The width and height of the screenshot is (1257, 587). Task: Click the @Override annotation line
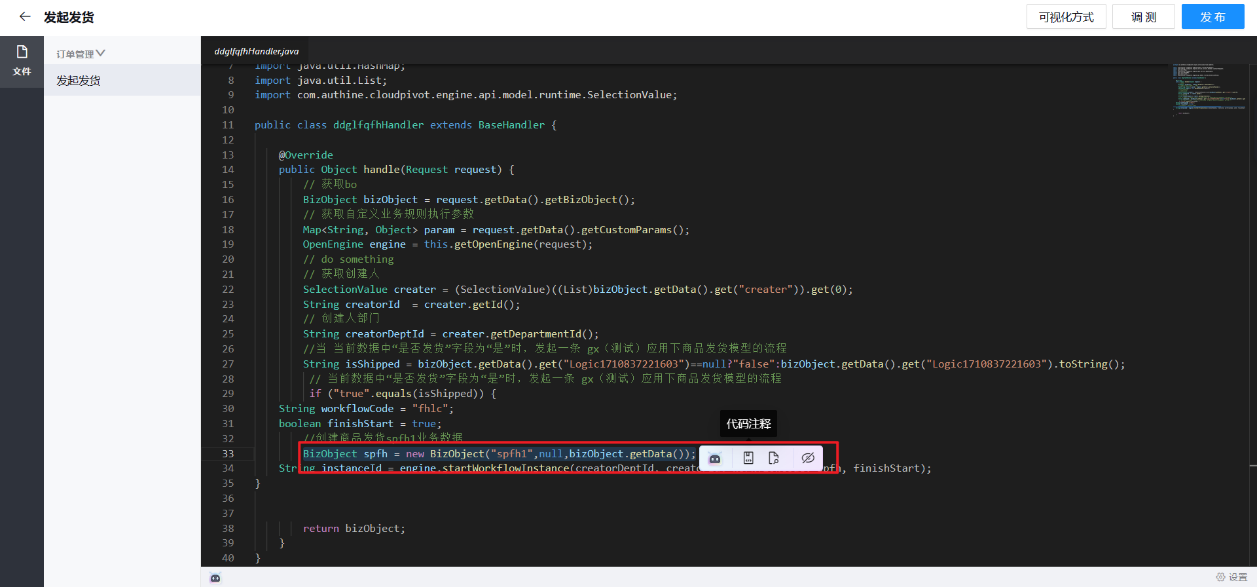click(306, 155)
